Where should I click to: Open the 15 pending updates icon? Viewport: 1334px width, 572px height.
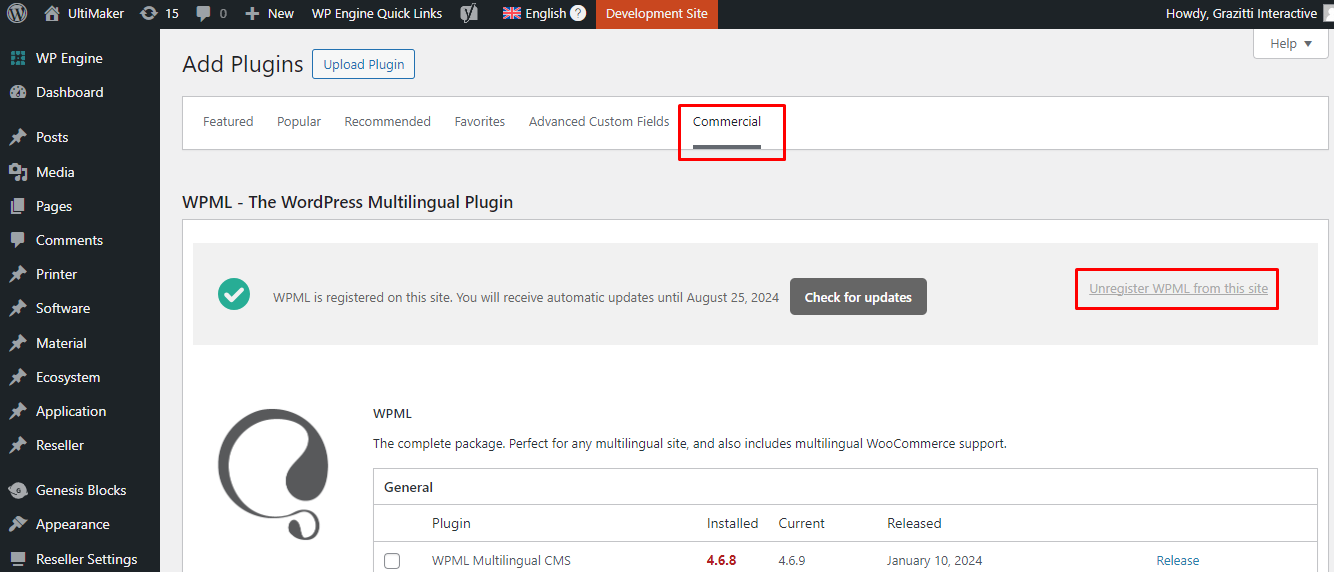pos(149,13)
